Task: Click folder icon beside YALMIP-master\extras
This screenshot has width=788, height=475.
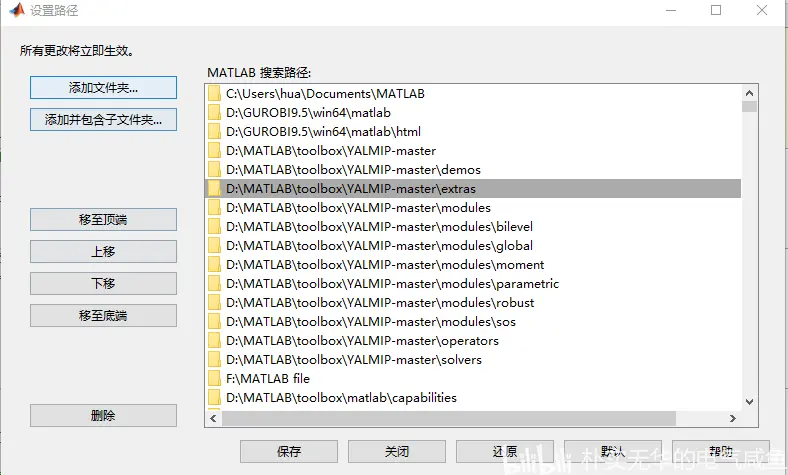Action: pos(215,188)
